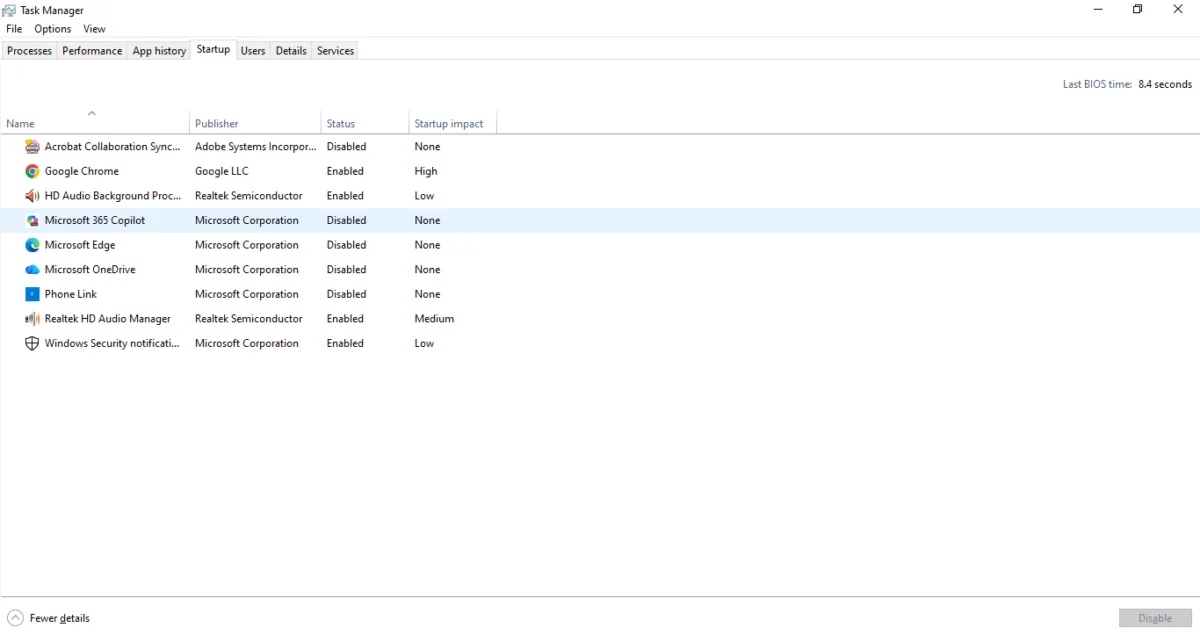Click the Microsoft OneDrive cloud icon
1200x635 pixels.
tap(32, 270)
